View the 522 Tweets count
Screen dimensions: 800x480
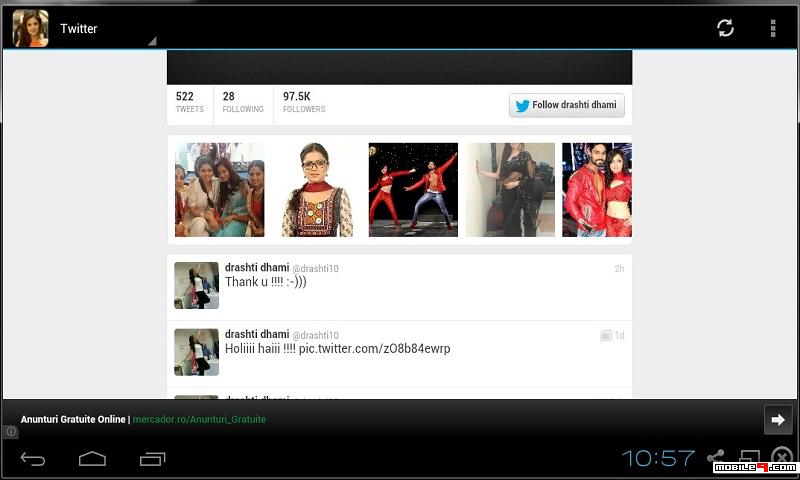(189, 102)
